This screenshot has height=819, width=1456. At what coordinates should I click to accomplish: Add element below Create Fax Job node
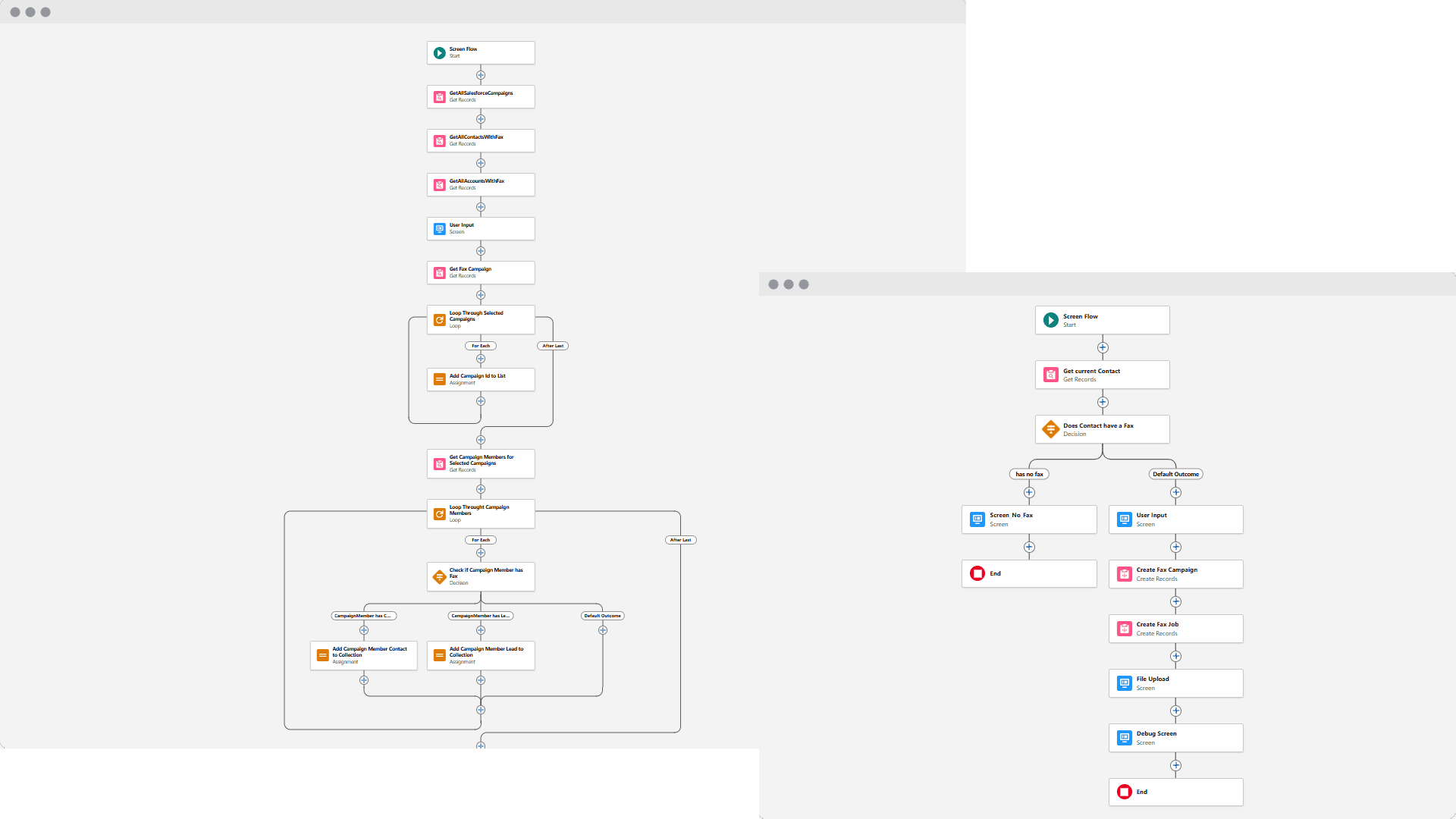(x=1175, y=656)
